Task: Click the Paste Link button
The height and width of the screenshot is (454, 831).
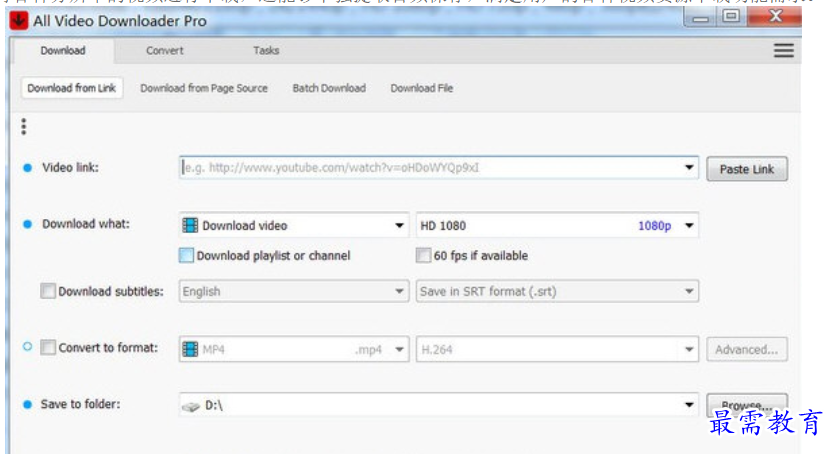Action: coord(747,169)
